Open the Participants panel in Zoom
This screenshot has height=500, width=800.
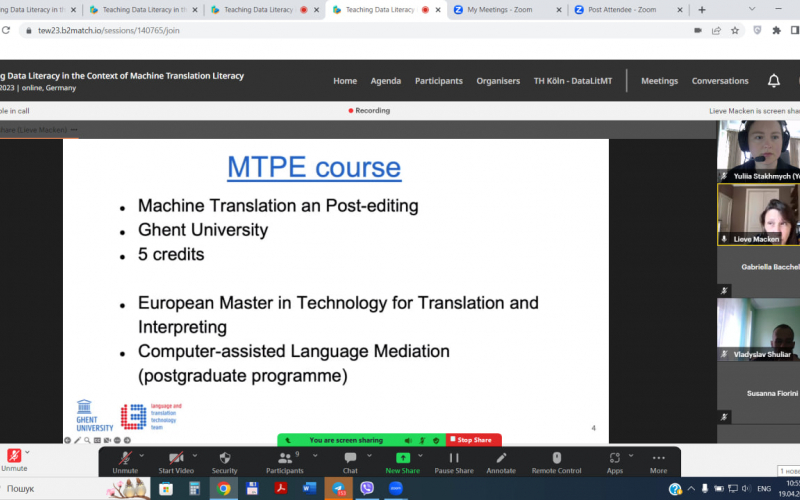(285, 463)
